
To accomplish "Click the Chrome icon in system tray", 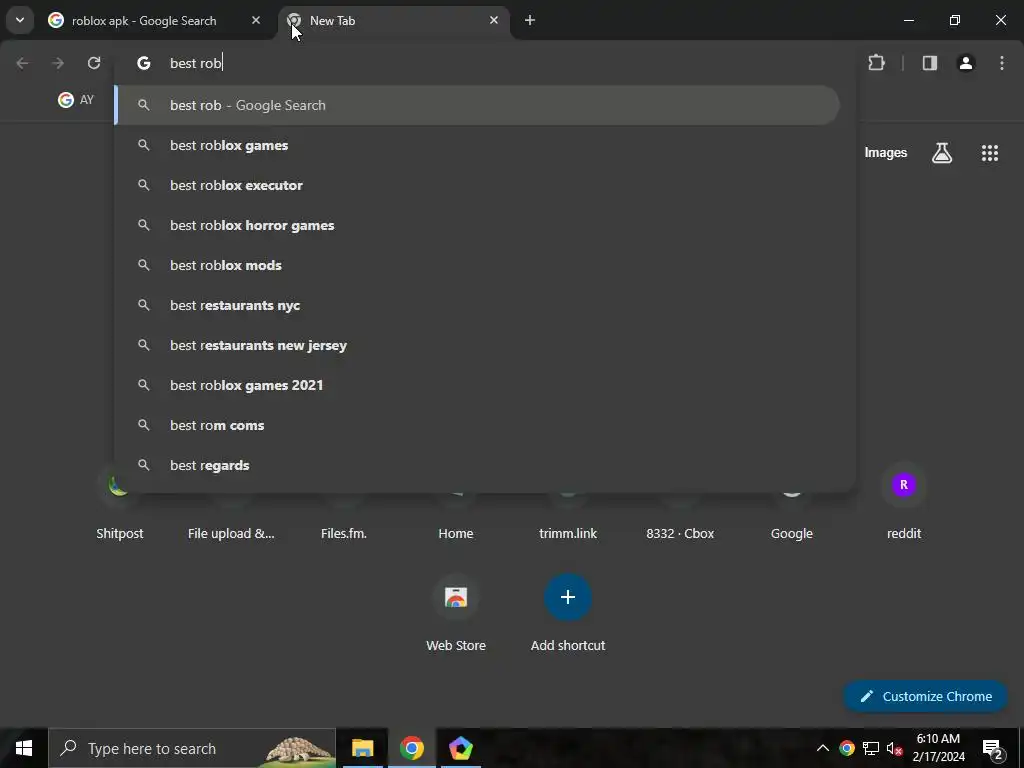I will 847,748.
